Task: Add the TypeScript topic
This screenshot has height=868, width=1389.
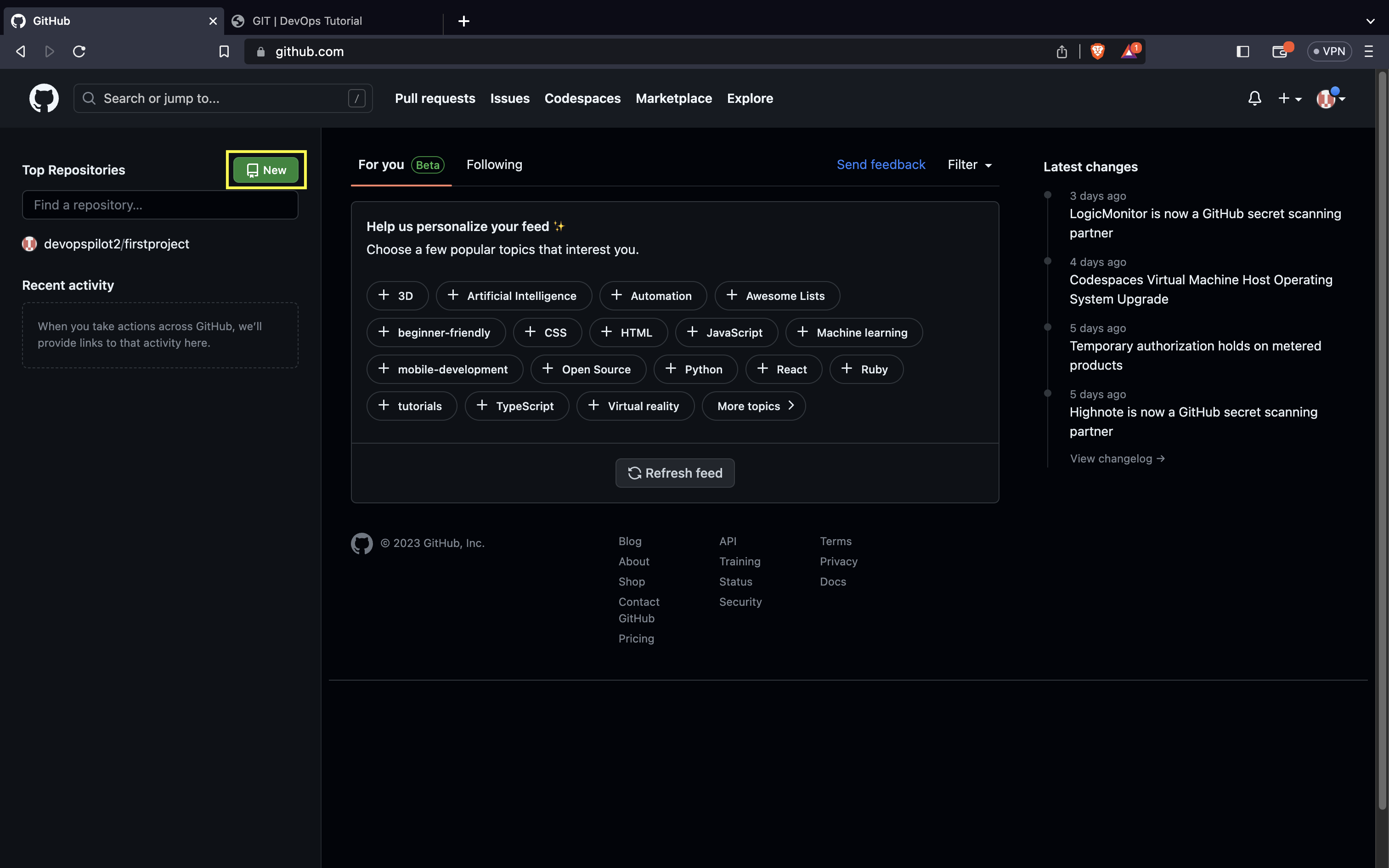Action: click(x=517, y=406)
